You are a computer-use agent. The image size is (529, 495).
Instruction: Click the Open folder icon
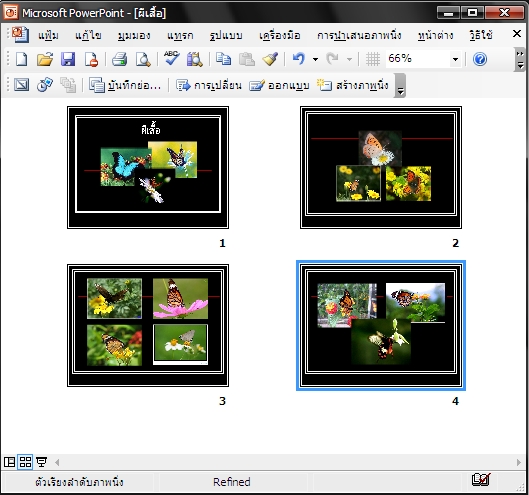tap(45, 59)
